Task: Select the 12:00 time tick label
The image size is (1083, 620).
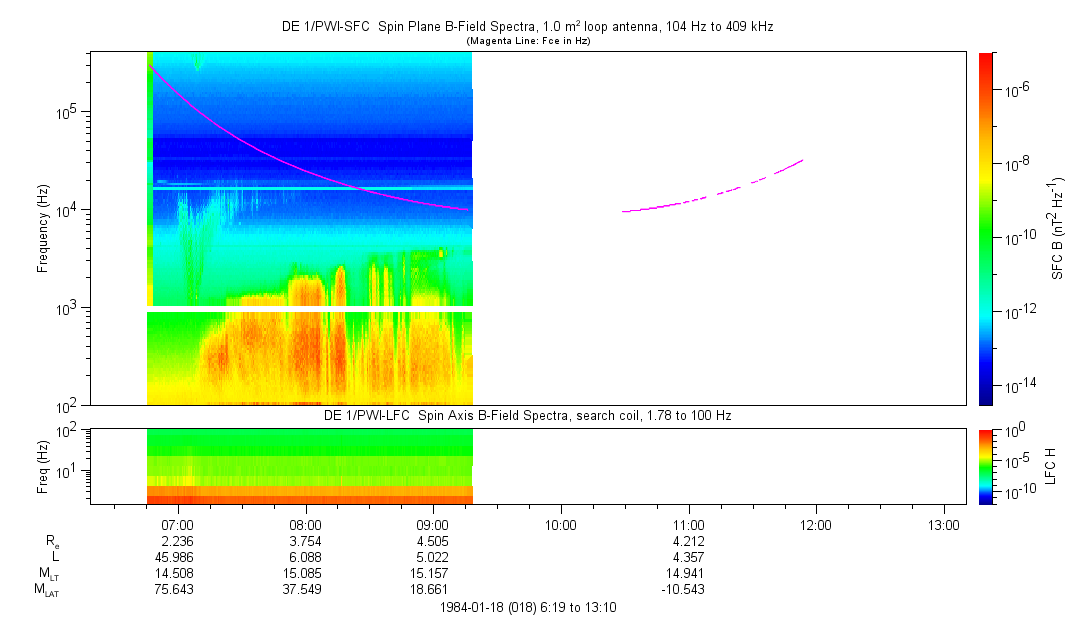Action: [816, 524]
